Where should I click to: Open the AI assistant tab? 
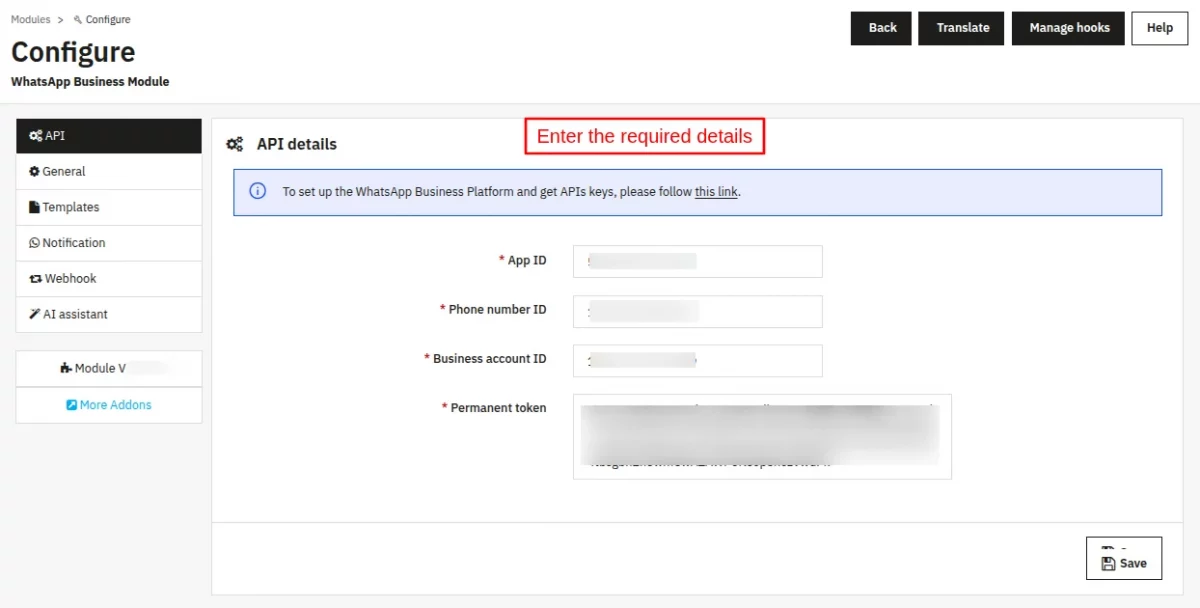tap(109, 314)
